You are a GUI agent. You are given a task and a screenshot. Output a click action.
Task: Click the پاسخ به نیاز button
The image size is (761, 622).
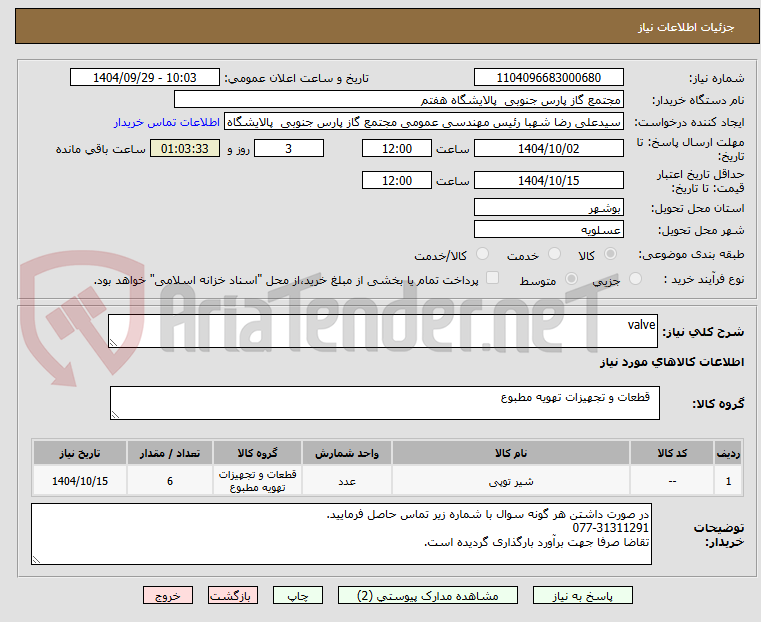(582, 595)
